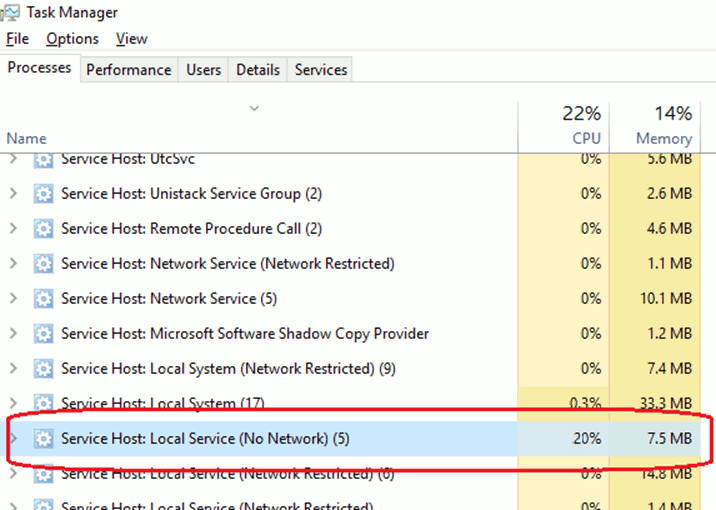
Task: Click gear icon of Remote Procedure Call
Action: click(43, 229)
